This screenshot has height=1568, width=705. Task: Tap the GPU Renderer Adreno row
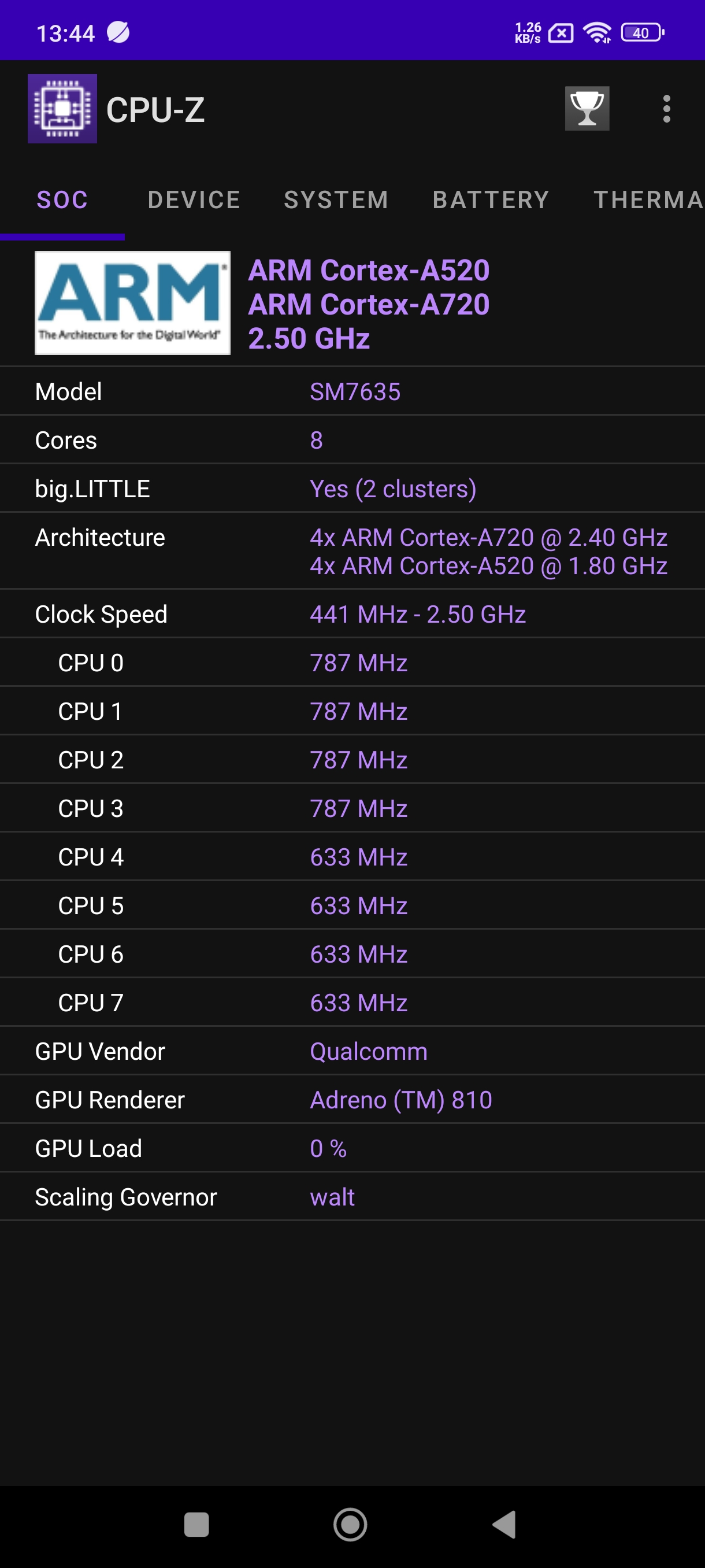coord(353,1100)
